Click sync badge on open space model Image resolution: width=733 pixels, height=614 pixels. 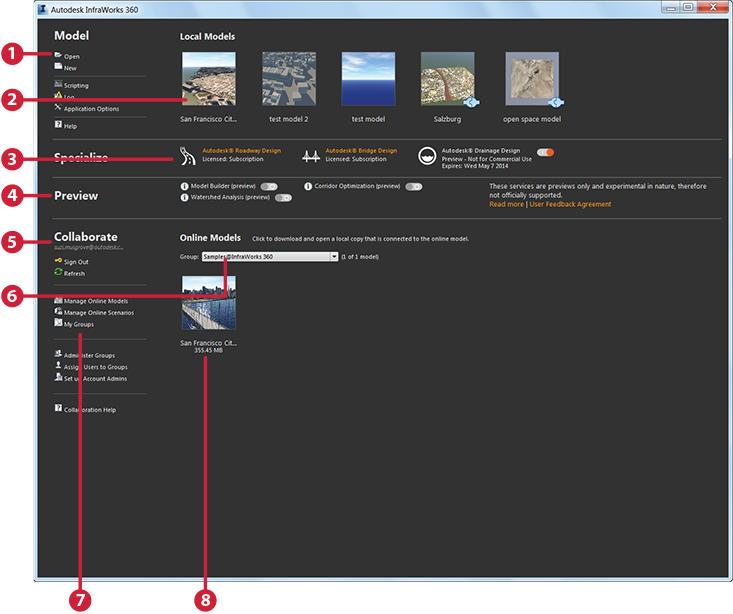555,102
